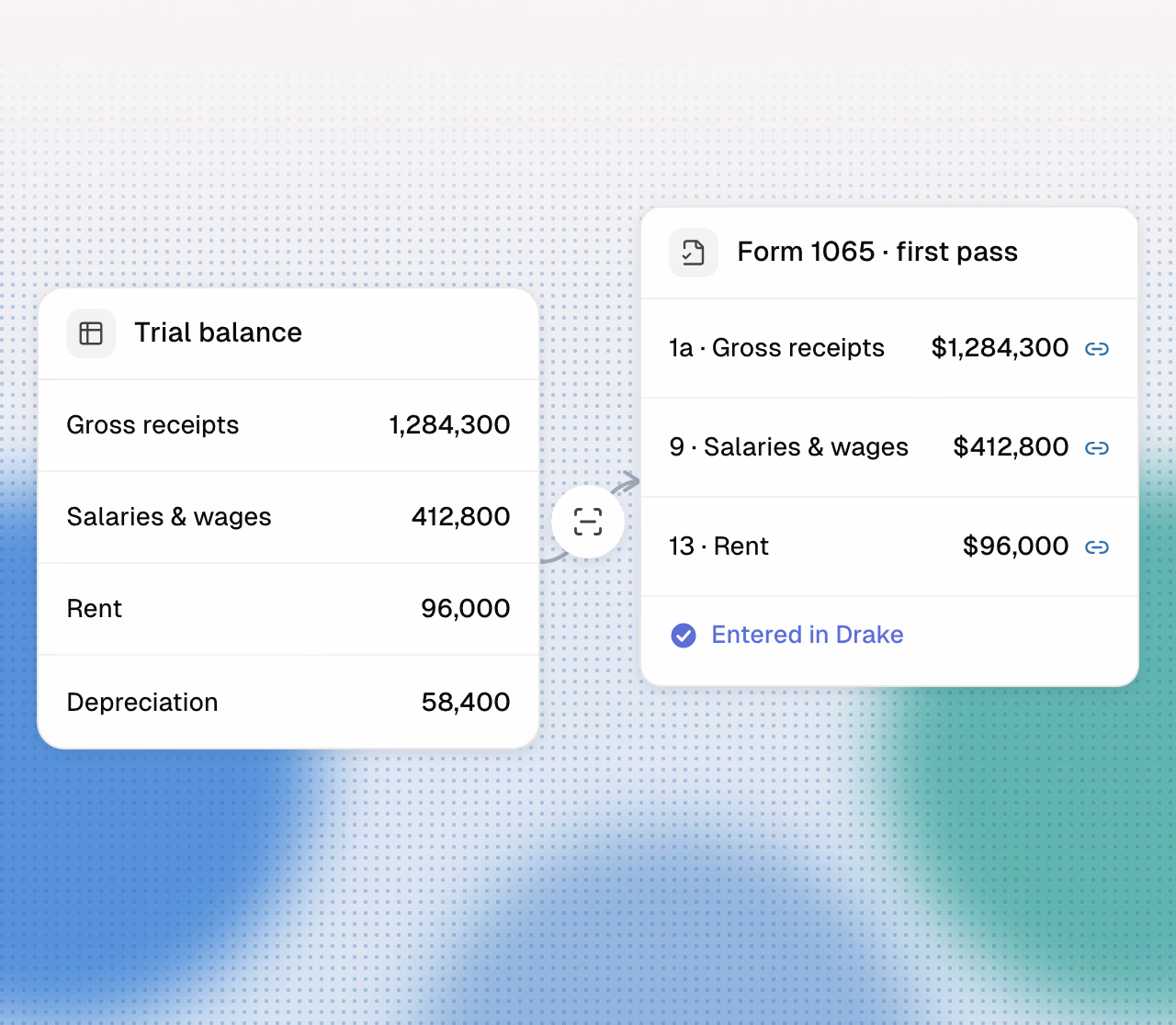Click the 1,284,300 value in Trial balance
Image resolution: width=1176 pixels, height=1025 pixels.
click(449, 424)
